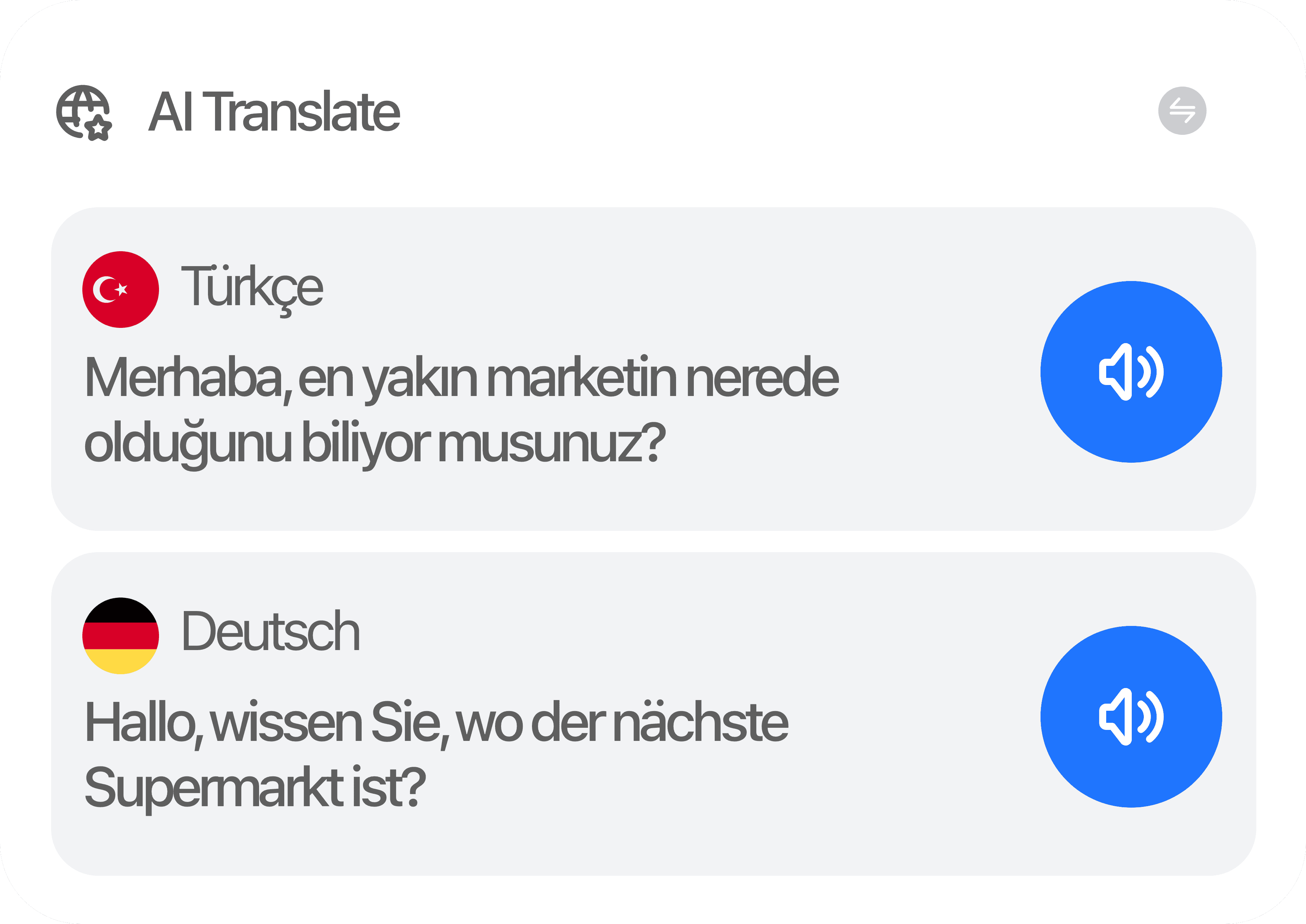
Task: Click the AI Translate title
Action: coord(274,112)
